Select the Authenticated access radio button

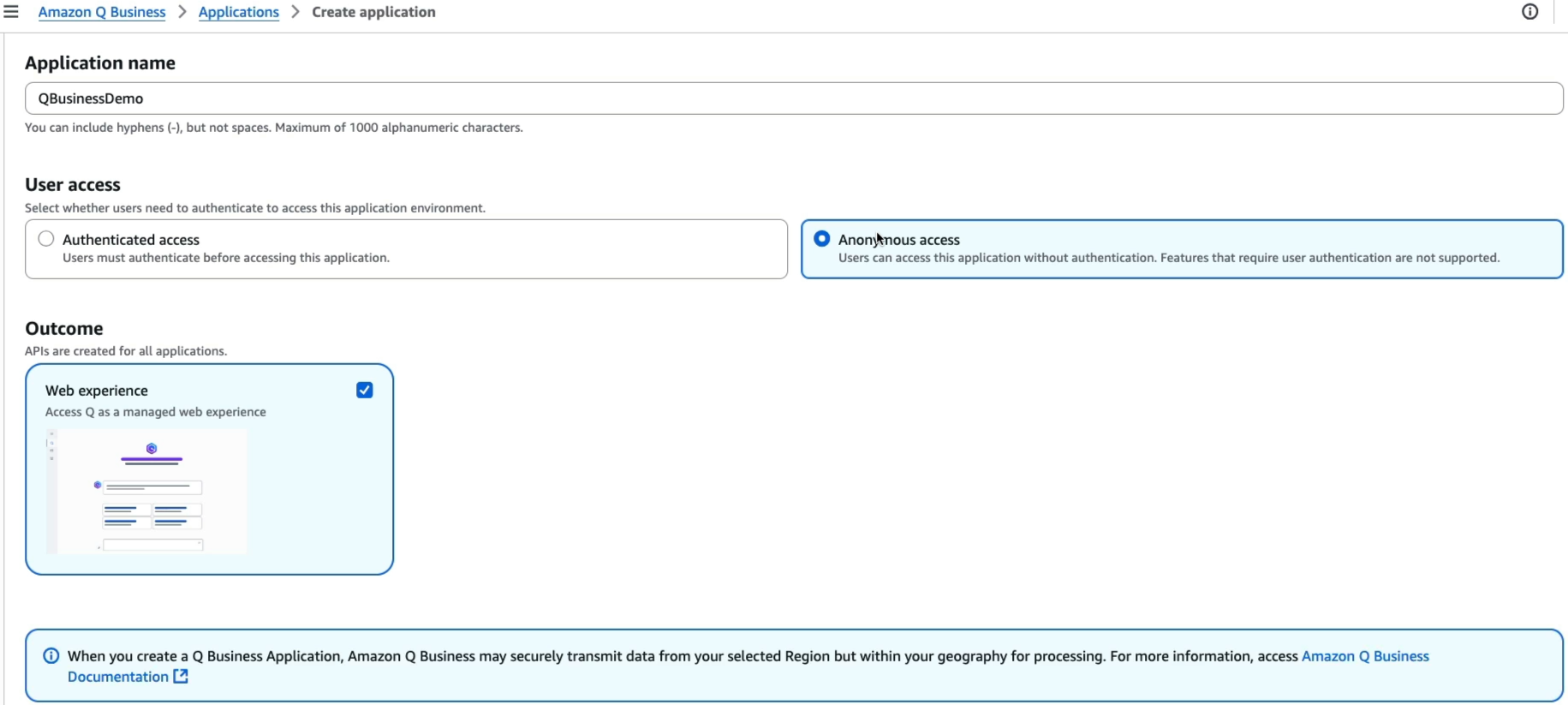[46, 239]
